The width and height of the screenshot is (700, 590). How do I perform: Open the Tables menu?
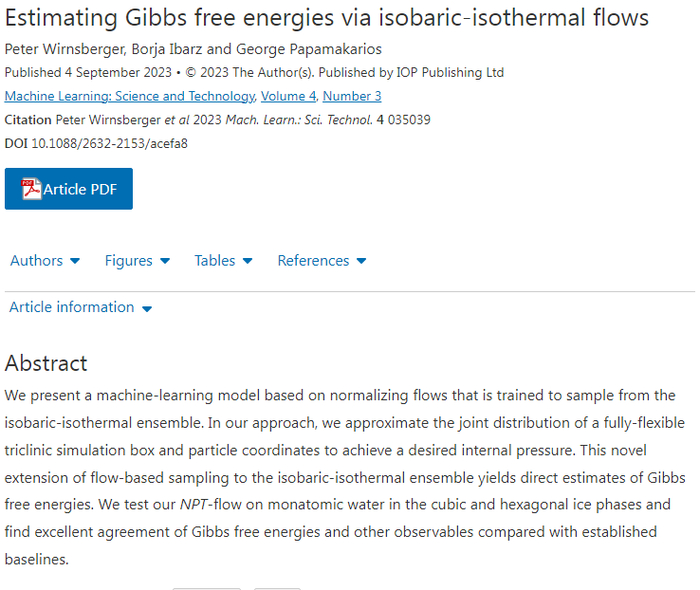tap(215, 261)
